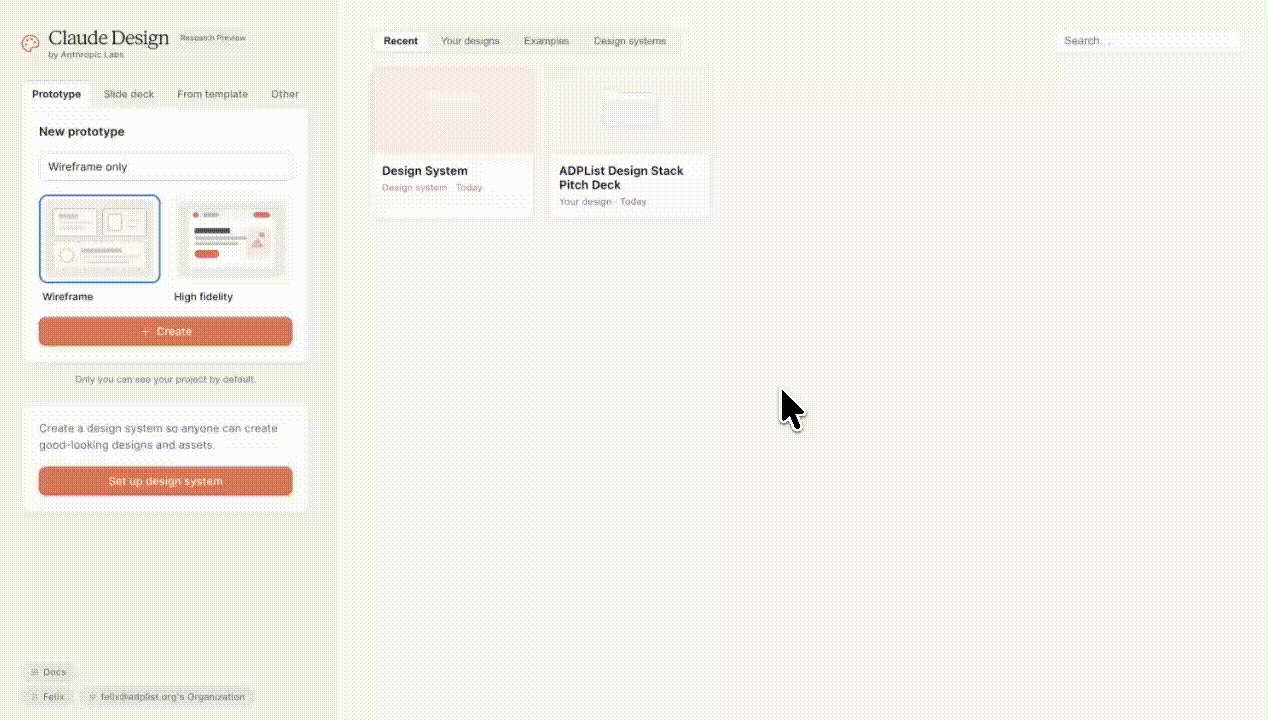This screenshot has width=1268, height=720.
Task: Open the Design systems tab
Action: click(x=630, y=41)
